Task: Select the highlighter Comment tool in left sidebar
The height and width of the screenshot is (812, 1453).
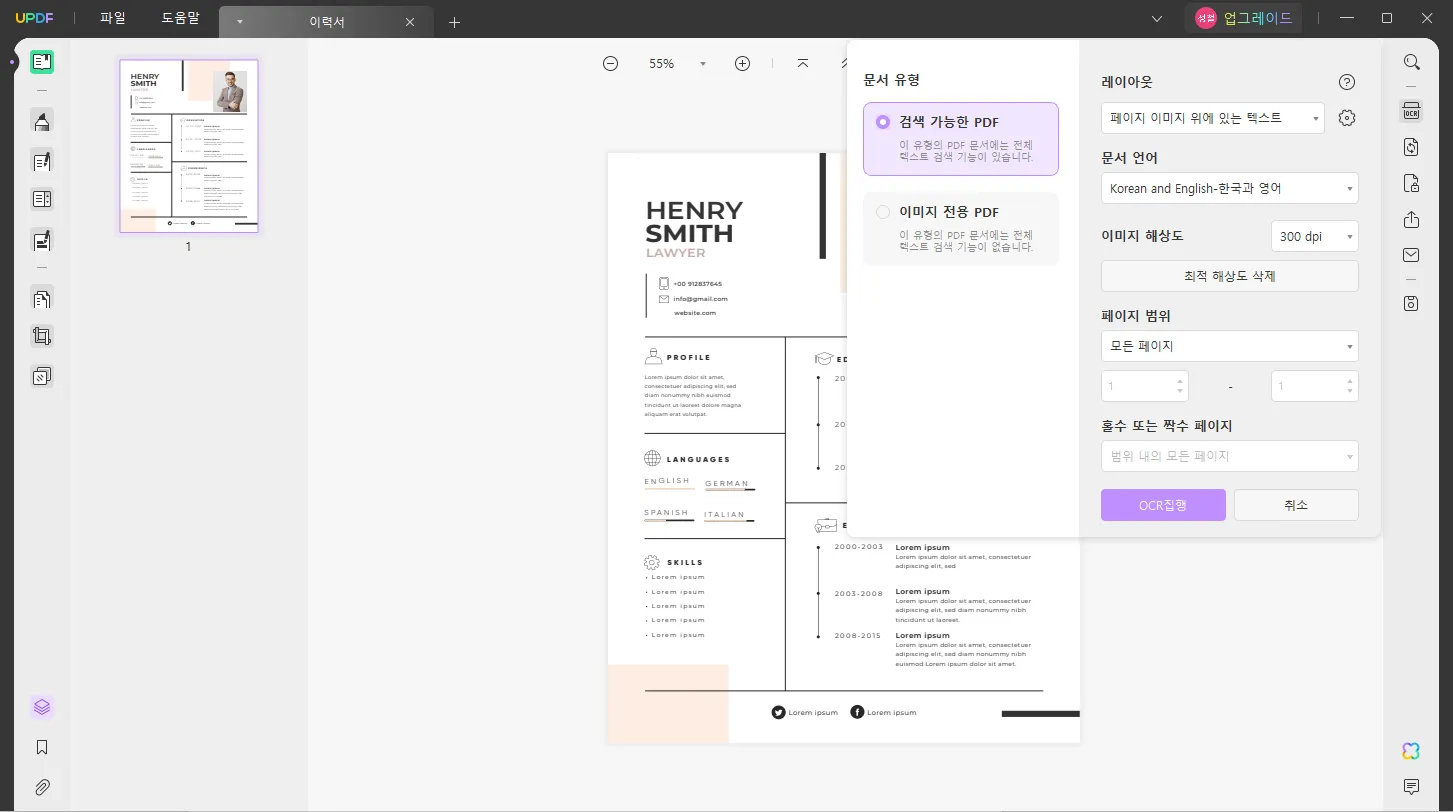Action: point(41,122)
